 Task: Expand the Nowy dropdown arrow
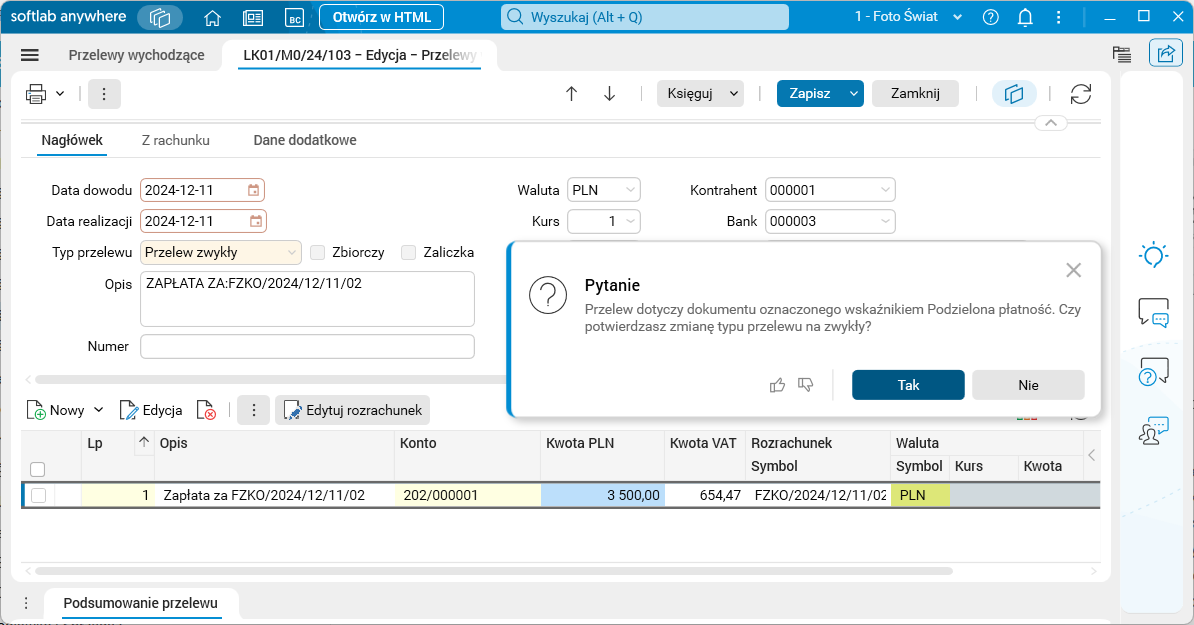[x=98, y=410]
